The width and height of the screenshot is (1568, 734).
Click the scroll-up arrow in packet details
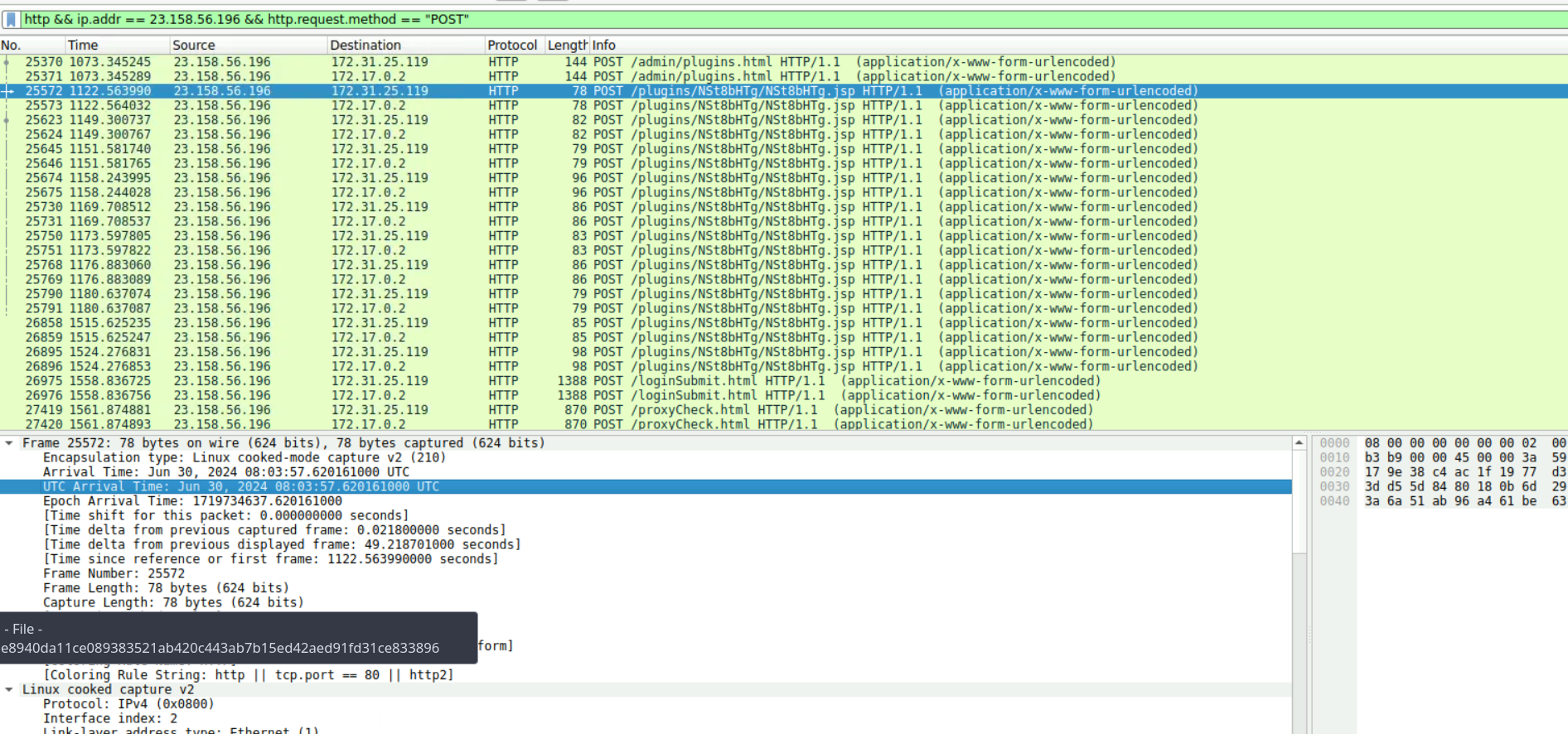click(x=1299, y=444)
